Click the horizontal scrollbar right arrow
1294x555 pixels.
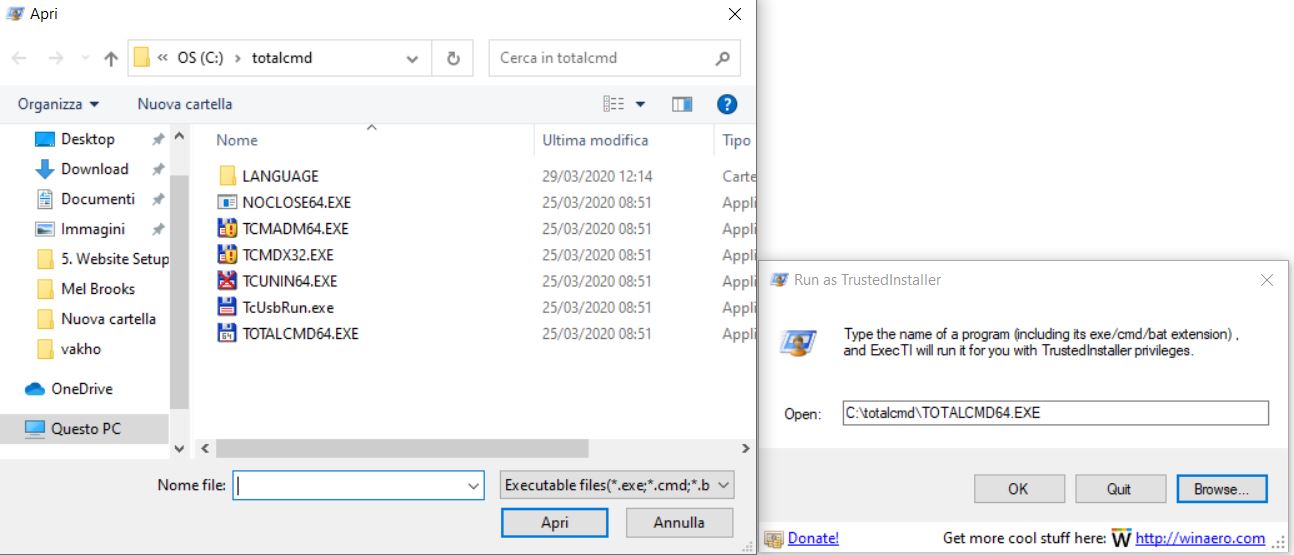745,449
